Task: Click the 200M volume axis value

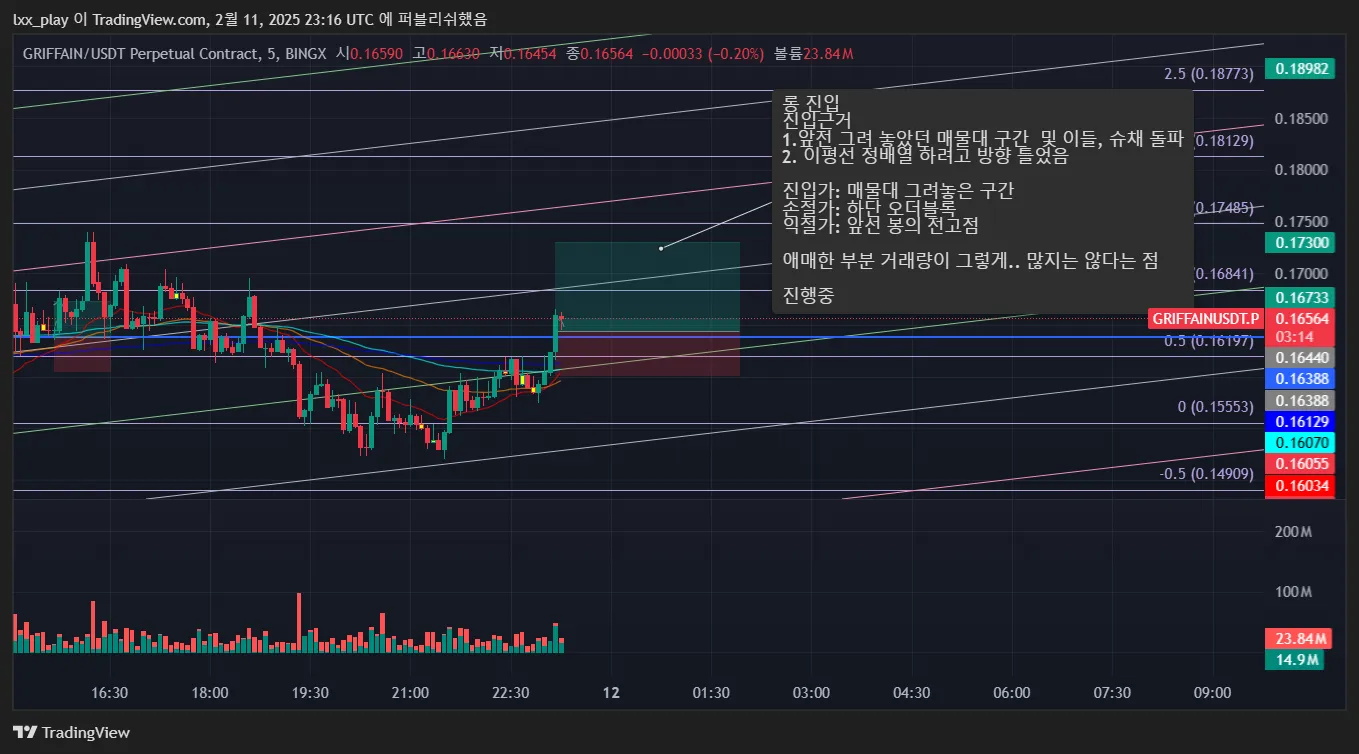Action: click(x=1294, y=533)
